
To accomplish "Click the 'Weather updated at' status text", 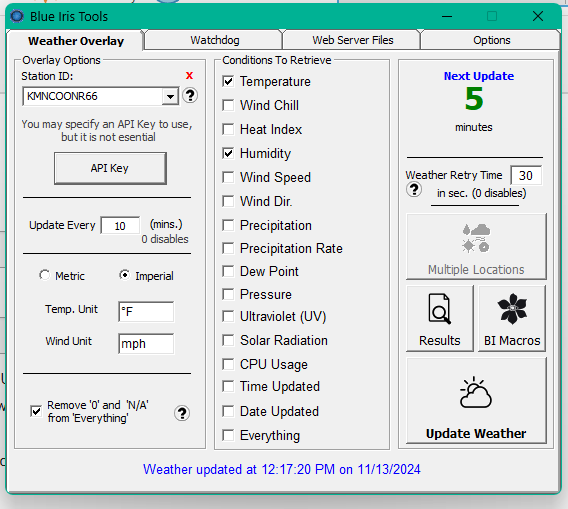I will (282, 470).
